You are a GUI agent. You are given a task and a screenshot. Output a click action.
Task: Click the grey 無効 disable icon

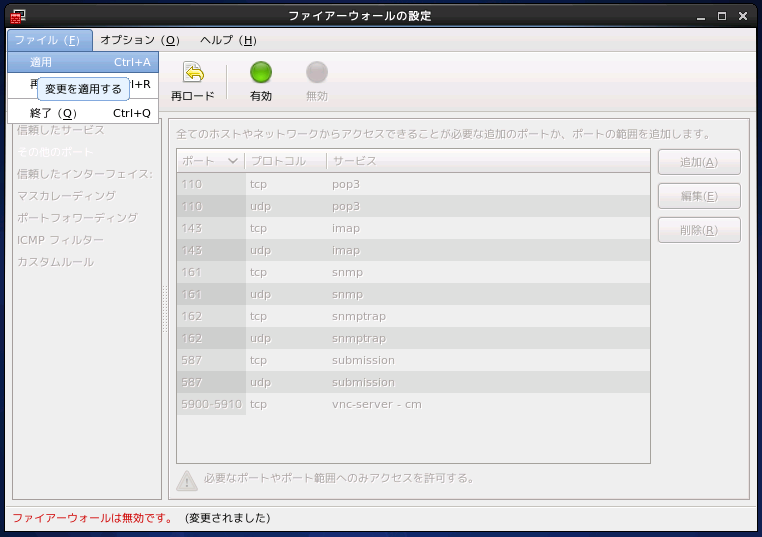(x=317, y=72)
